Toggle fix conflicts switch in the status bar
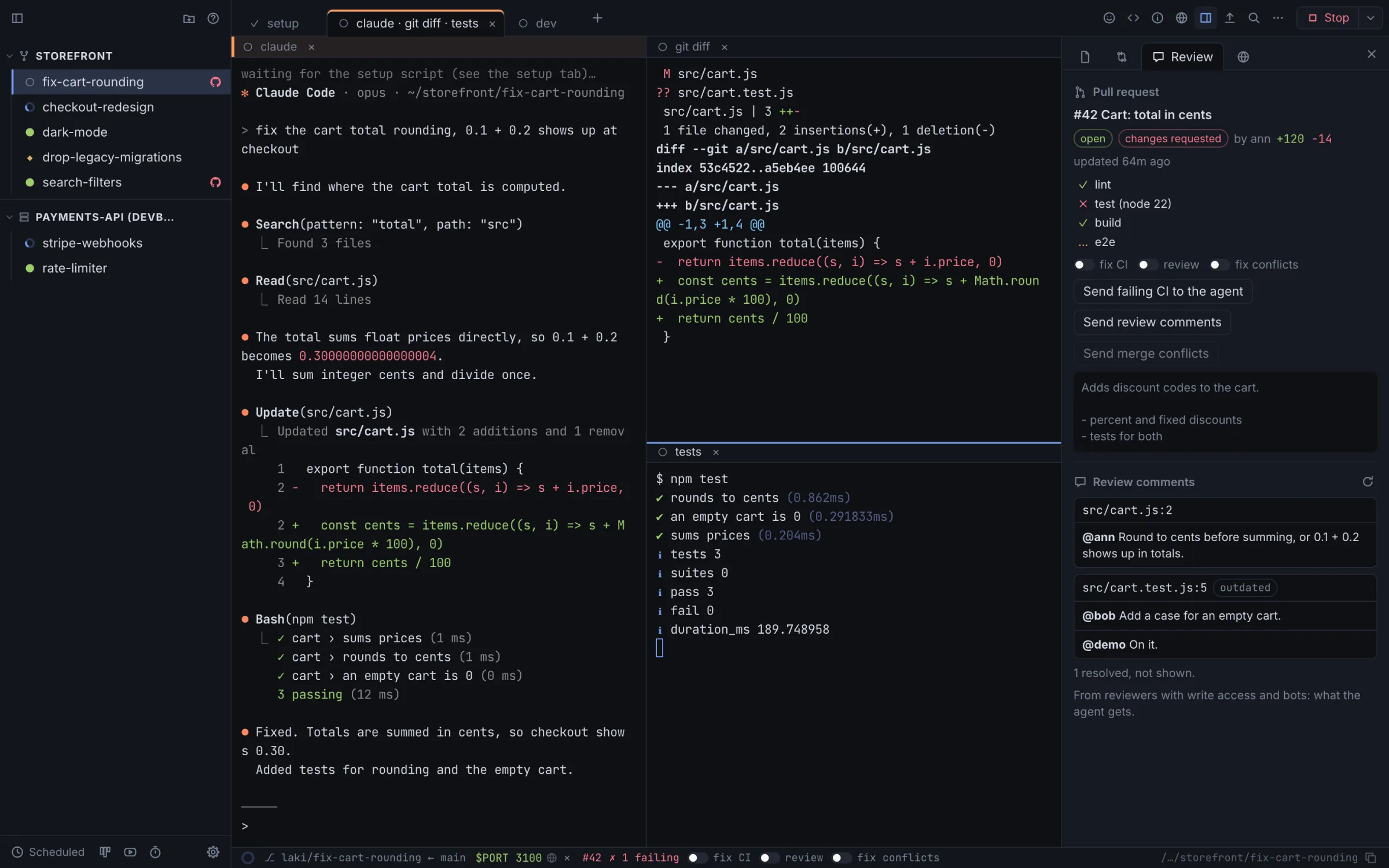 pos(841,858)
